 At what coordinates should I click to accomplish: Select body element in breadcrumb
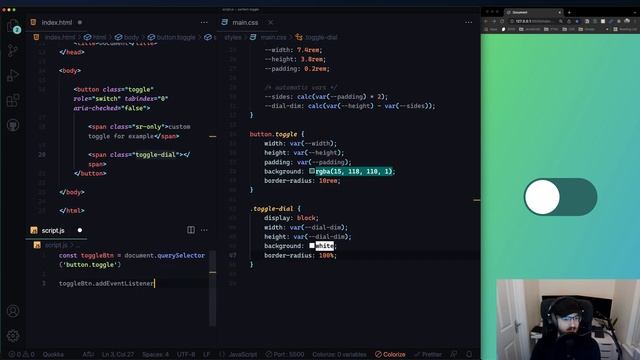[127, 37]
